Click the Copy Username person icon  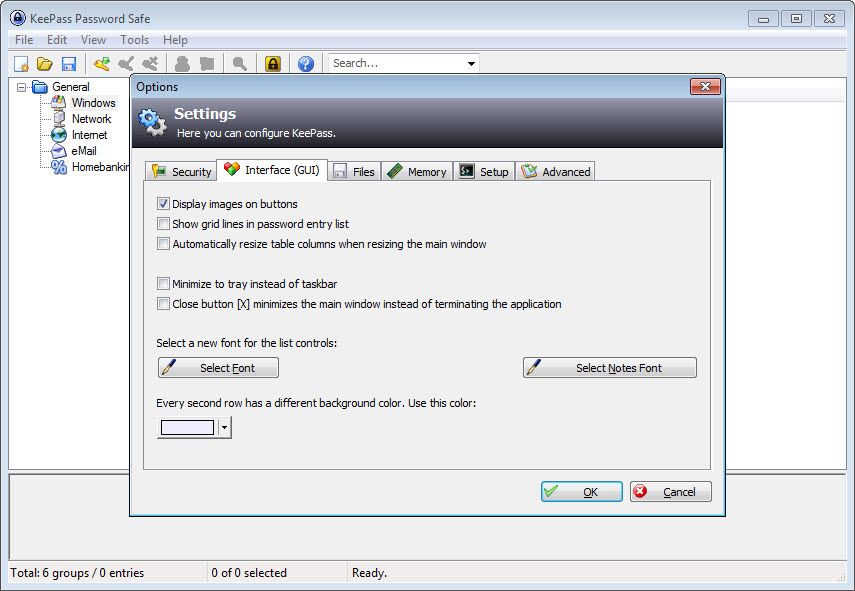pos(182,64)
